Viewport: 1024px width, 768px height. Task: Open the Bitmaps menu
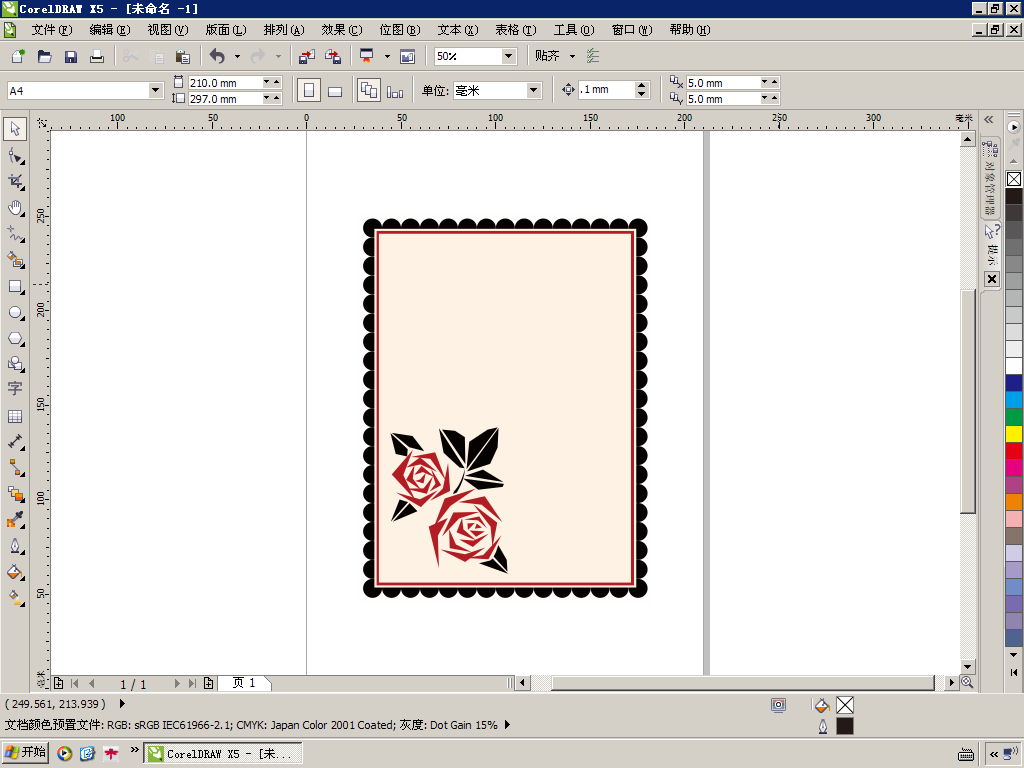[x=400, y=30]
